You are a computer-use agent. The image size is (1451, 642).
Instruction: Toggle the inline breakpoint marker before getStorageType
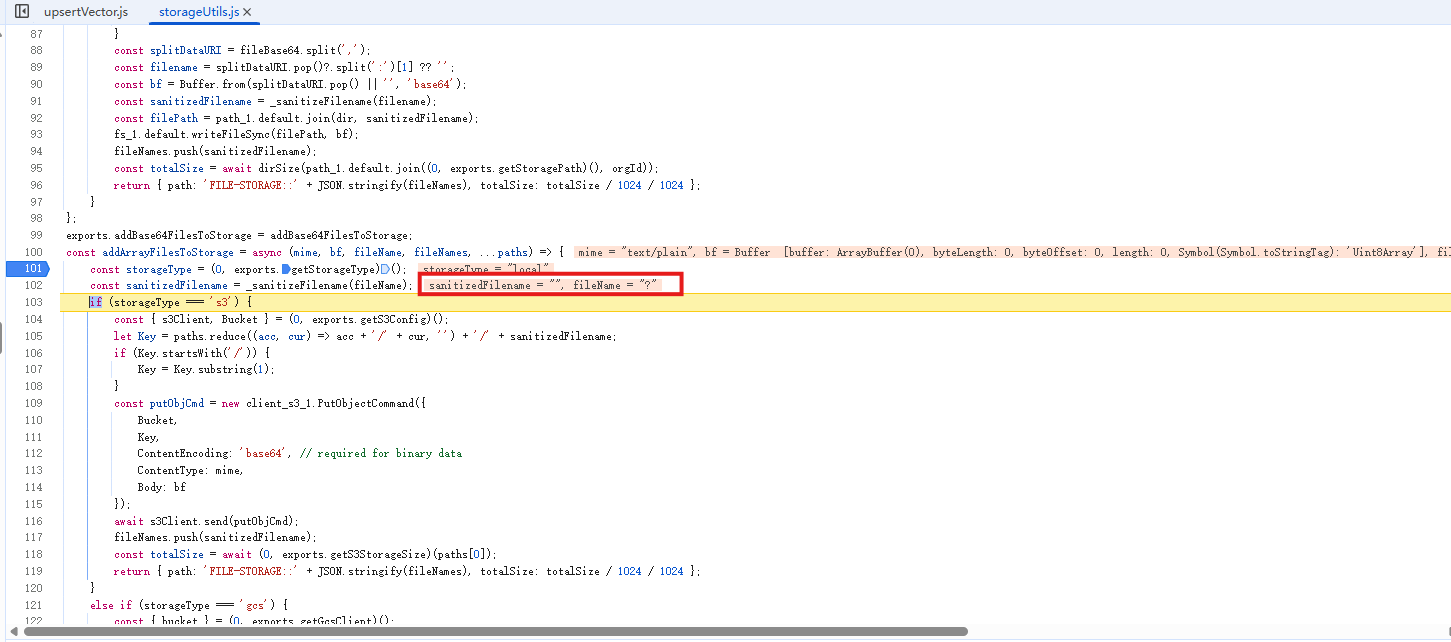(x=286, y=269)
